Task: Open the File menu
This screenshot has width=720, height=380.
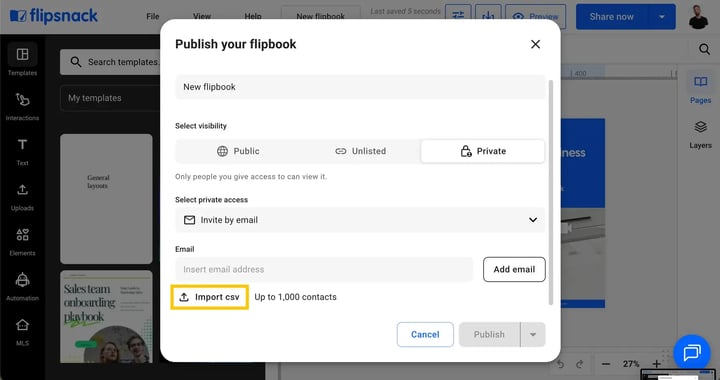Action: [152, 17]
